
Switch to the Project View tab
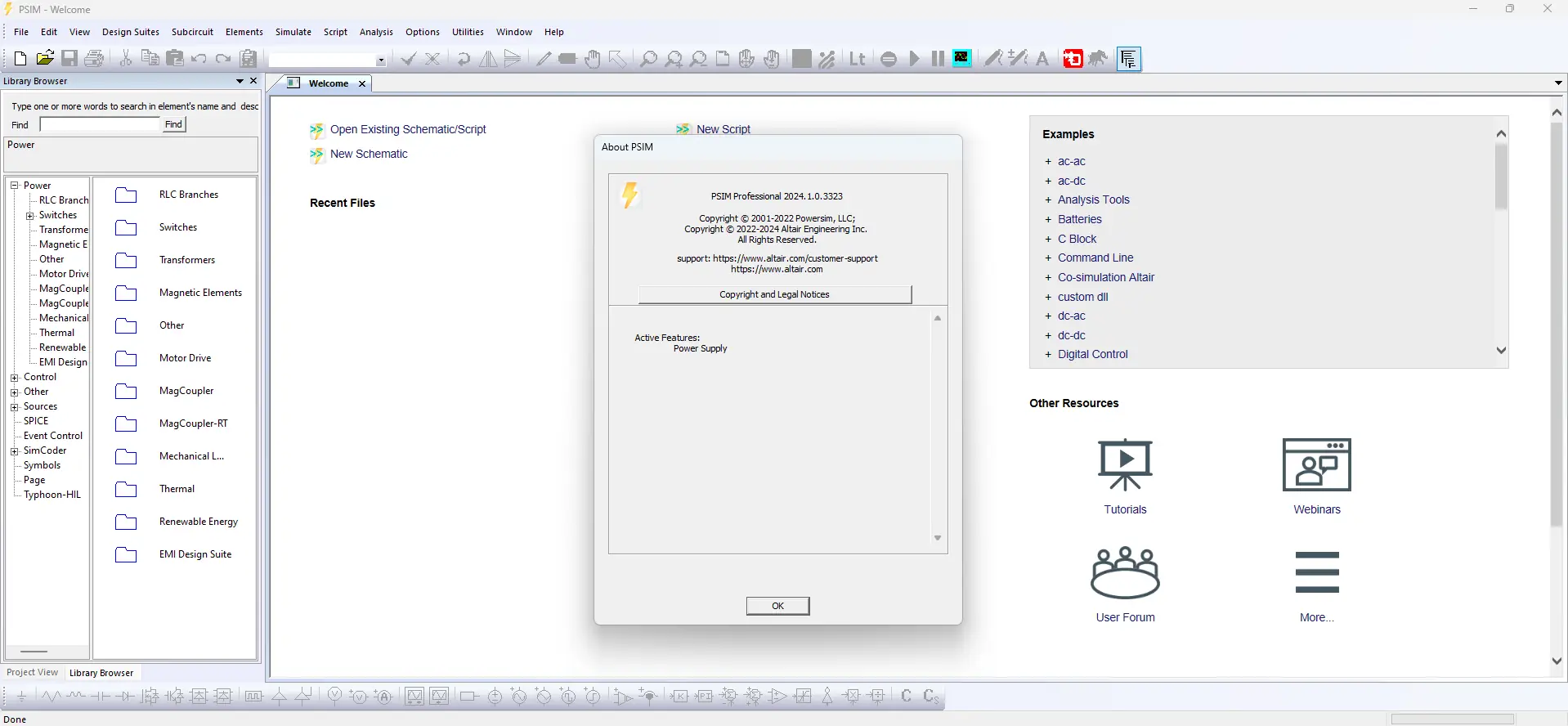[x=33, y=673]
